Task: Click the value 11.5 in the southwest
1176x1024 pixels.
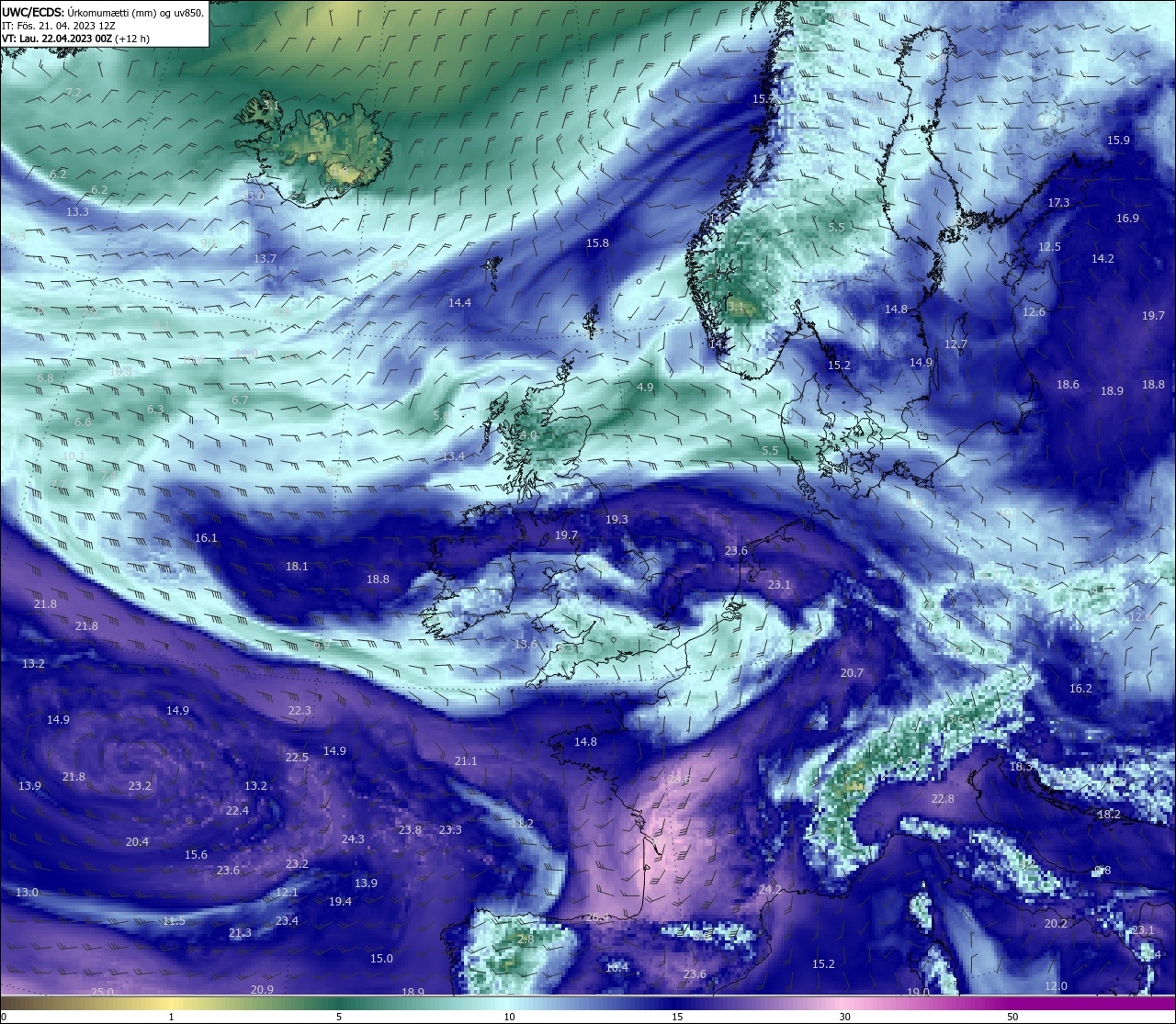Action: point(174,921)
